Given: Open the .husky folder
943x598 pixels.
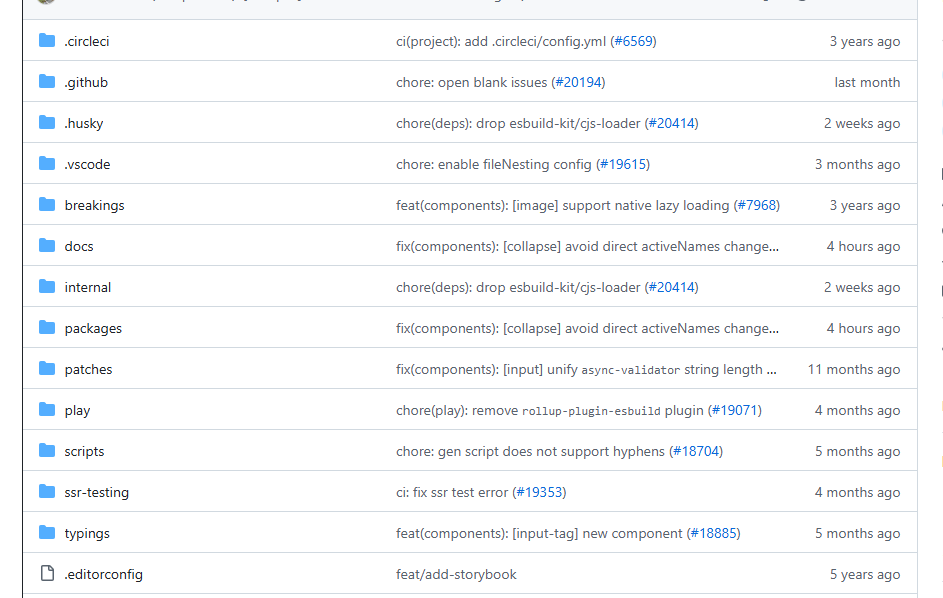Looking at the screenshot, I should click(x=85, y=123).
